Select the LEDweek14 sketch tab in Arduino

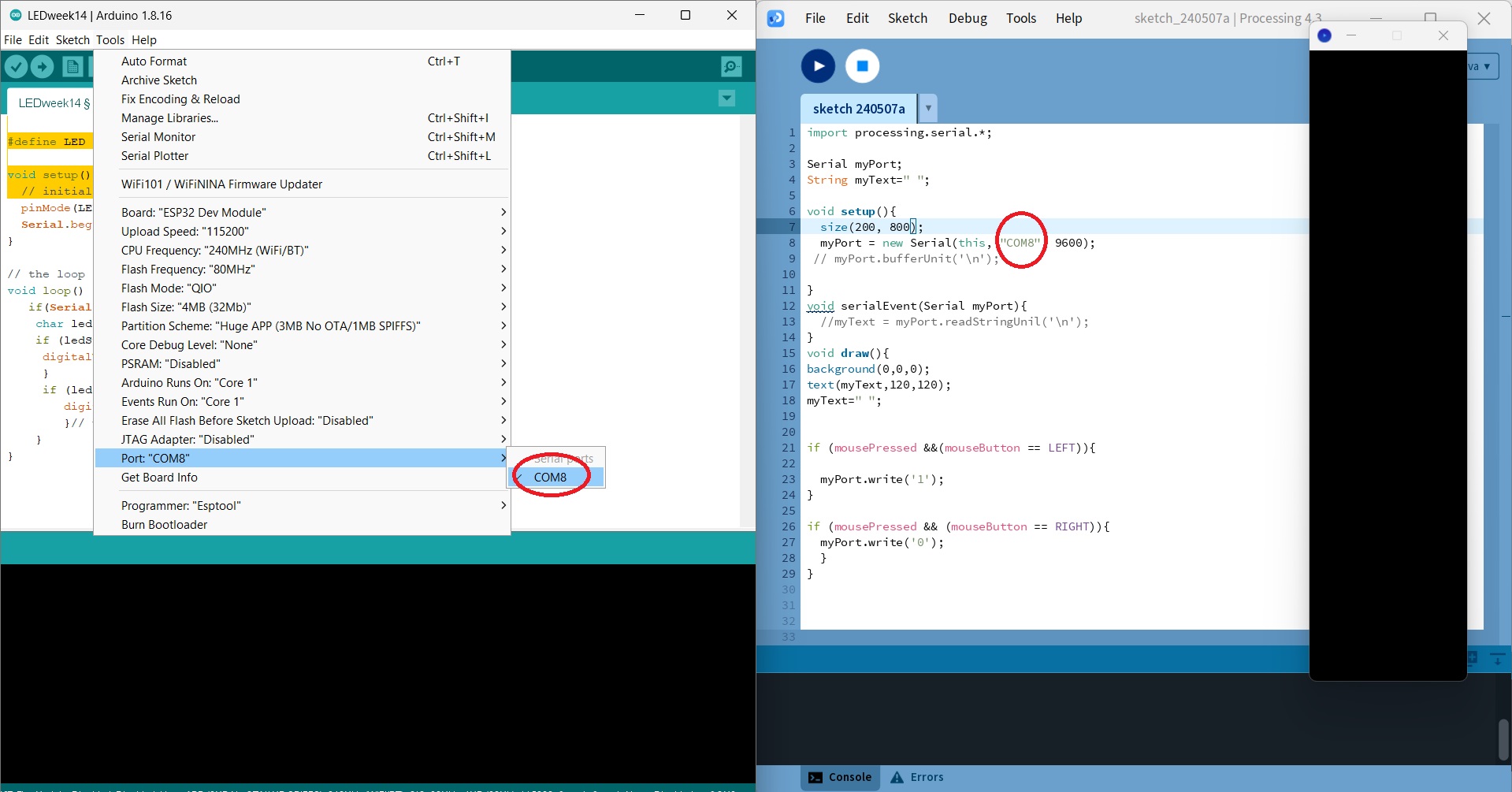pos(50,103)
